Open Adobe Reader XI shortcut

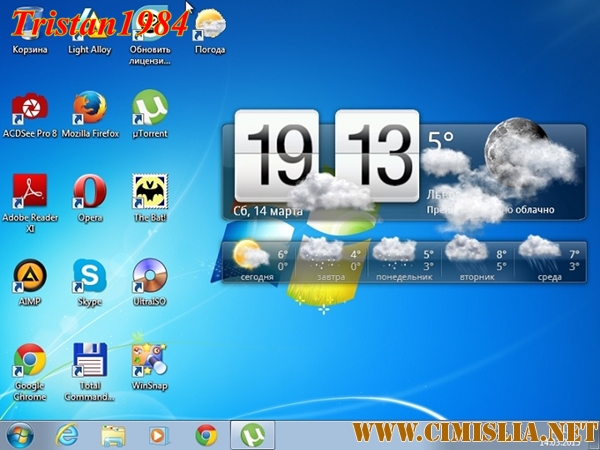29,191
